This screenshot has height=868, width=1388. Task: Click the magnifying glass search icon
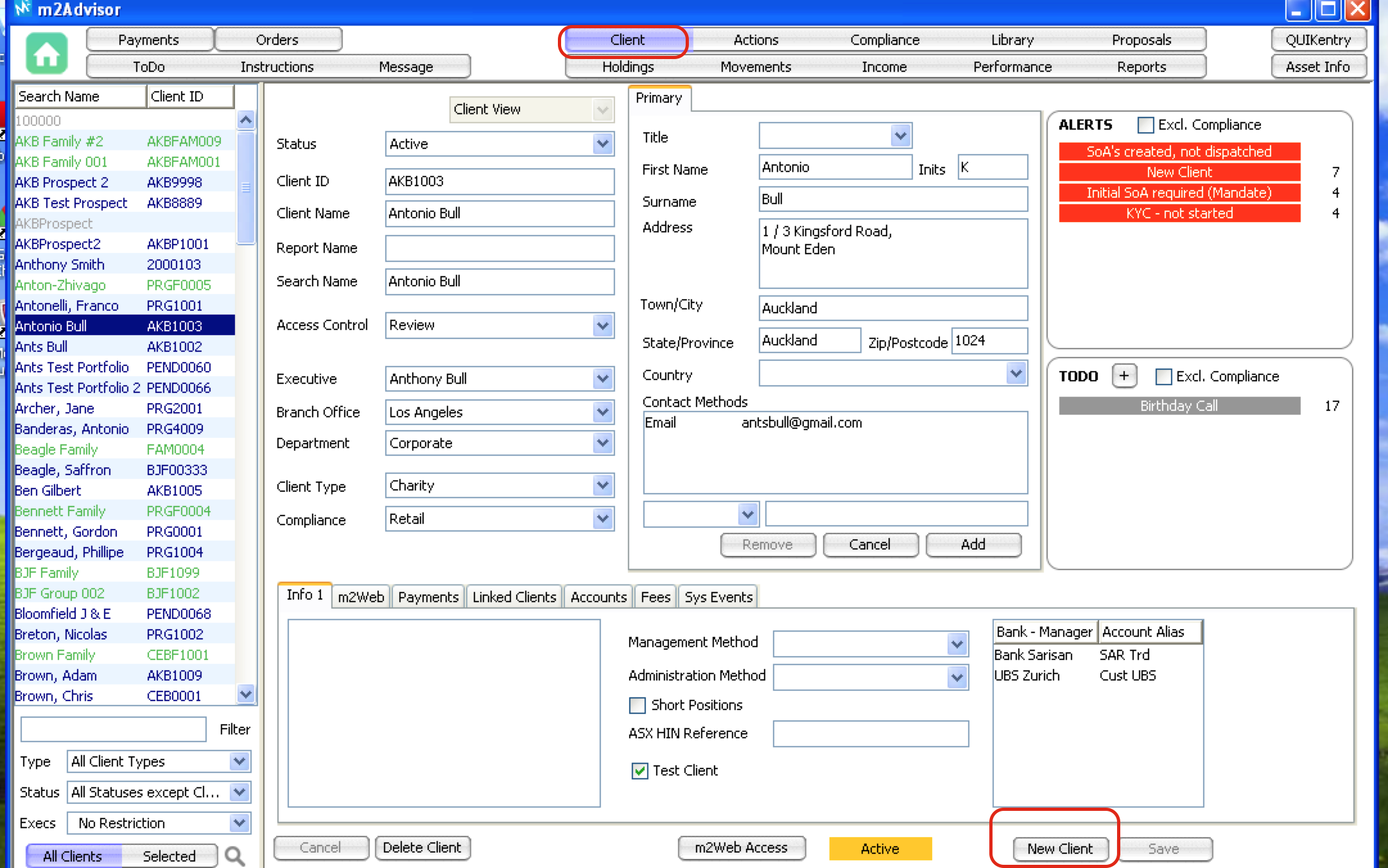(235, 856)
